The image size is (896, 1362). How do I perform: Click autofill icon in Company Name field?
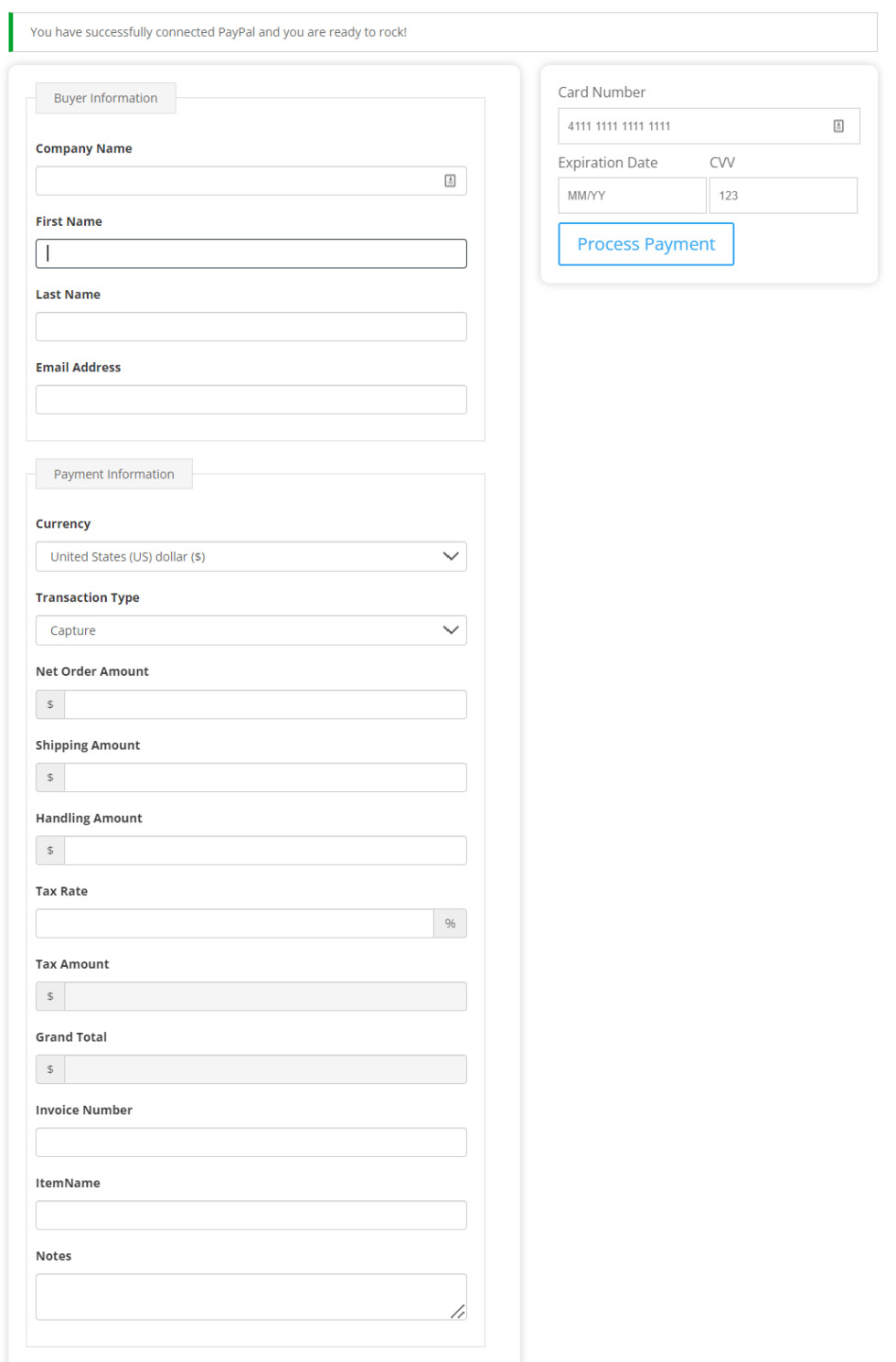[x=450, y=181]
